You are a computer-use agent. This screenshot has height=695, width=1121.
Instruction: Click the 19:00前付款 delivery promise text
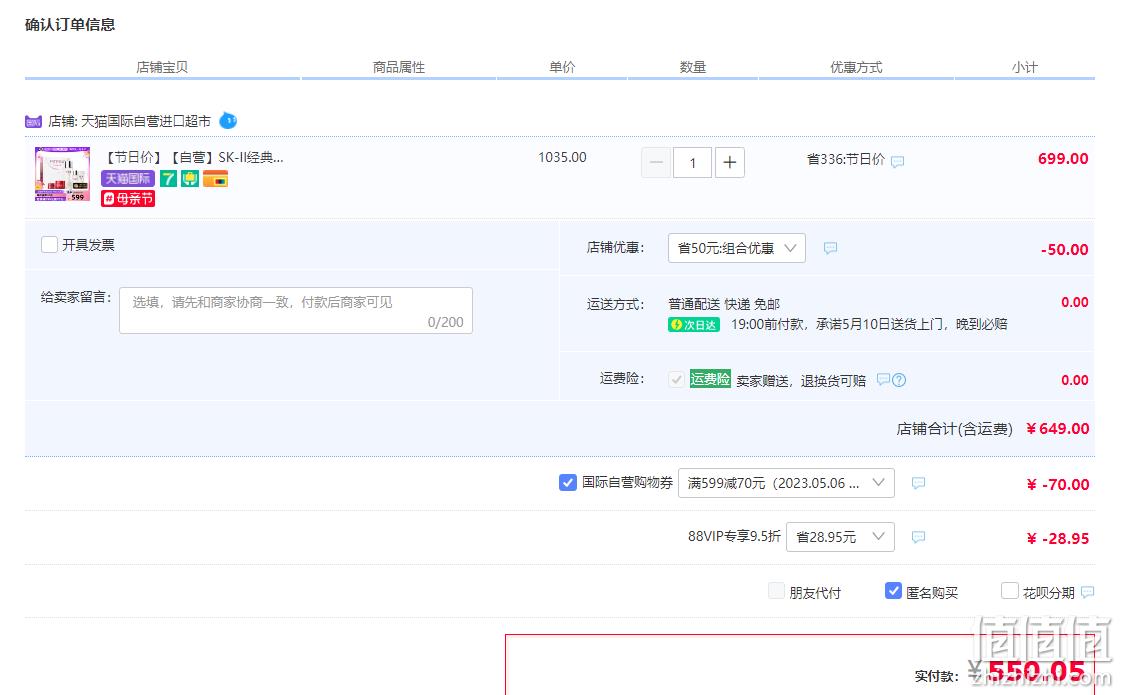tap(869, 324)
